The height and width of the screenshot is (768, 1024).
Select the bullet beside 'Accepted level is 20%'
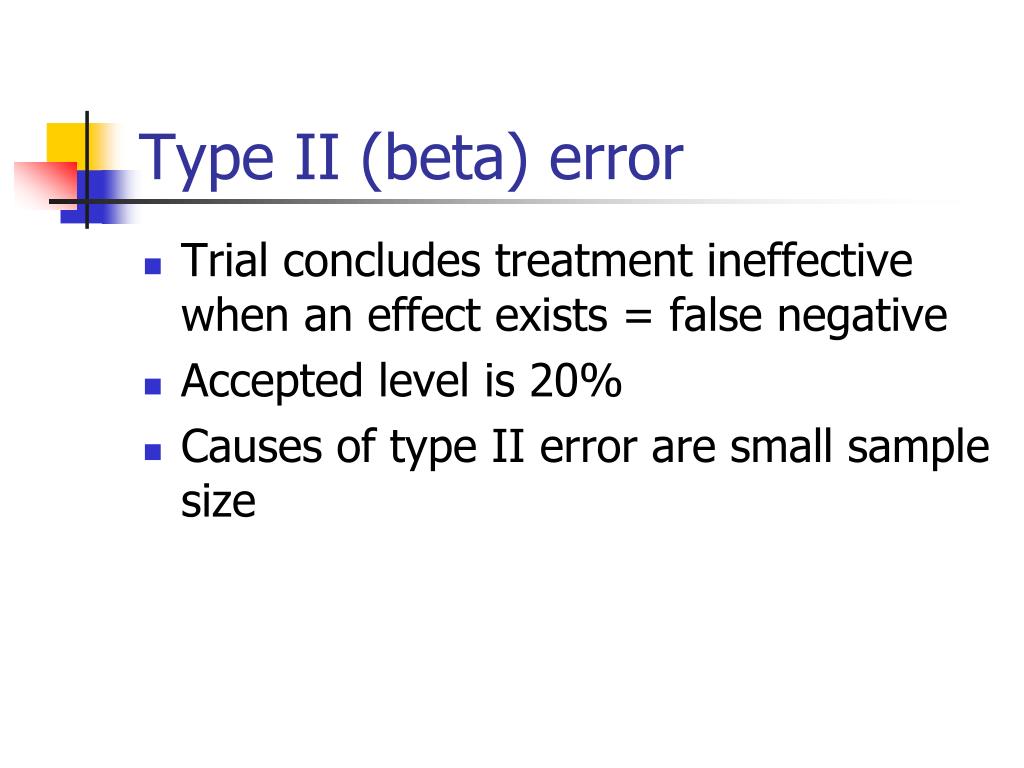pos(153,387)
